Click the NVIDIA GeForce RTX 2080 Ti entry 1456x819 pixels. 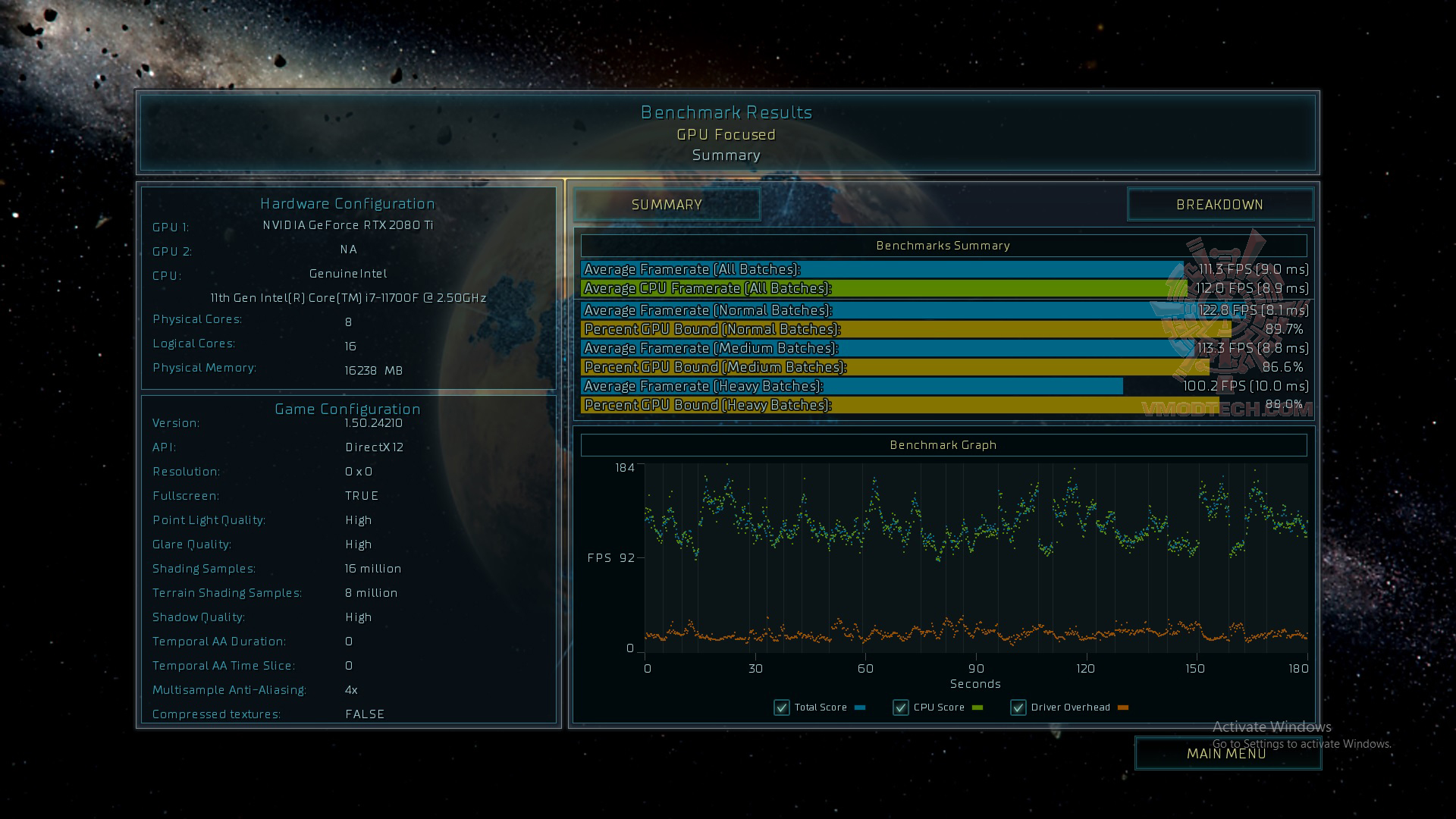(x=348, y=225)
